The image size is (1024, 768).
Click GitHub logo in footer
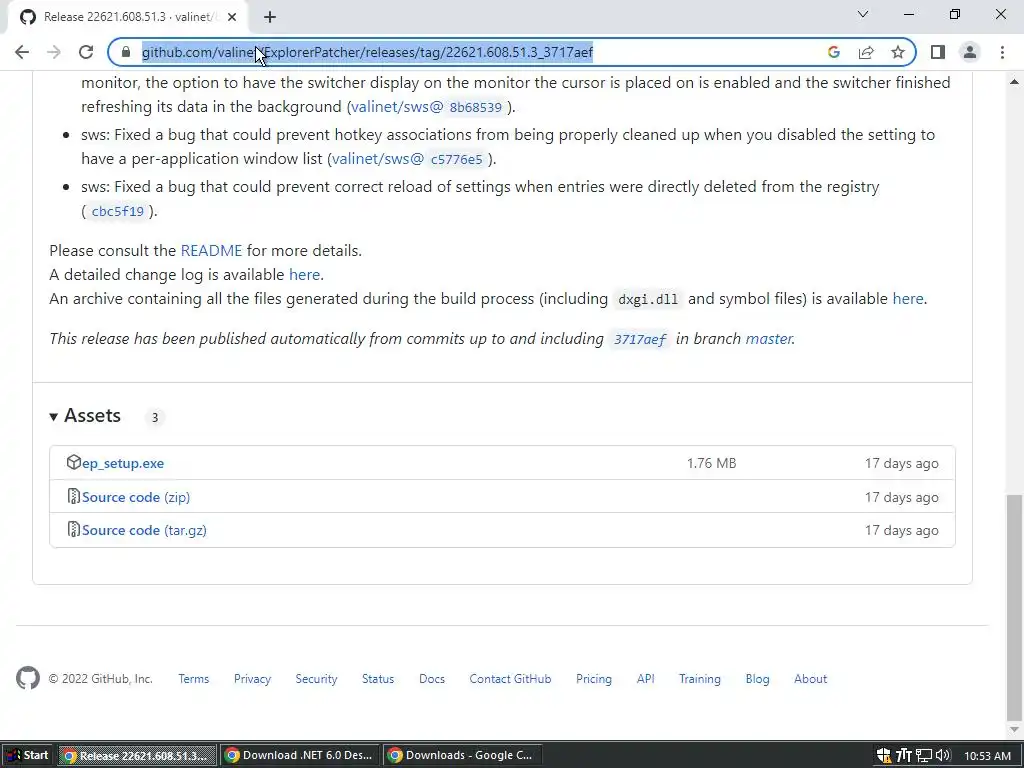27,679
